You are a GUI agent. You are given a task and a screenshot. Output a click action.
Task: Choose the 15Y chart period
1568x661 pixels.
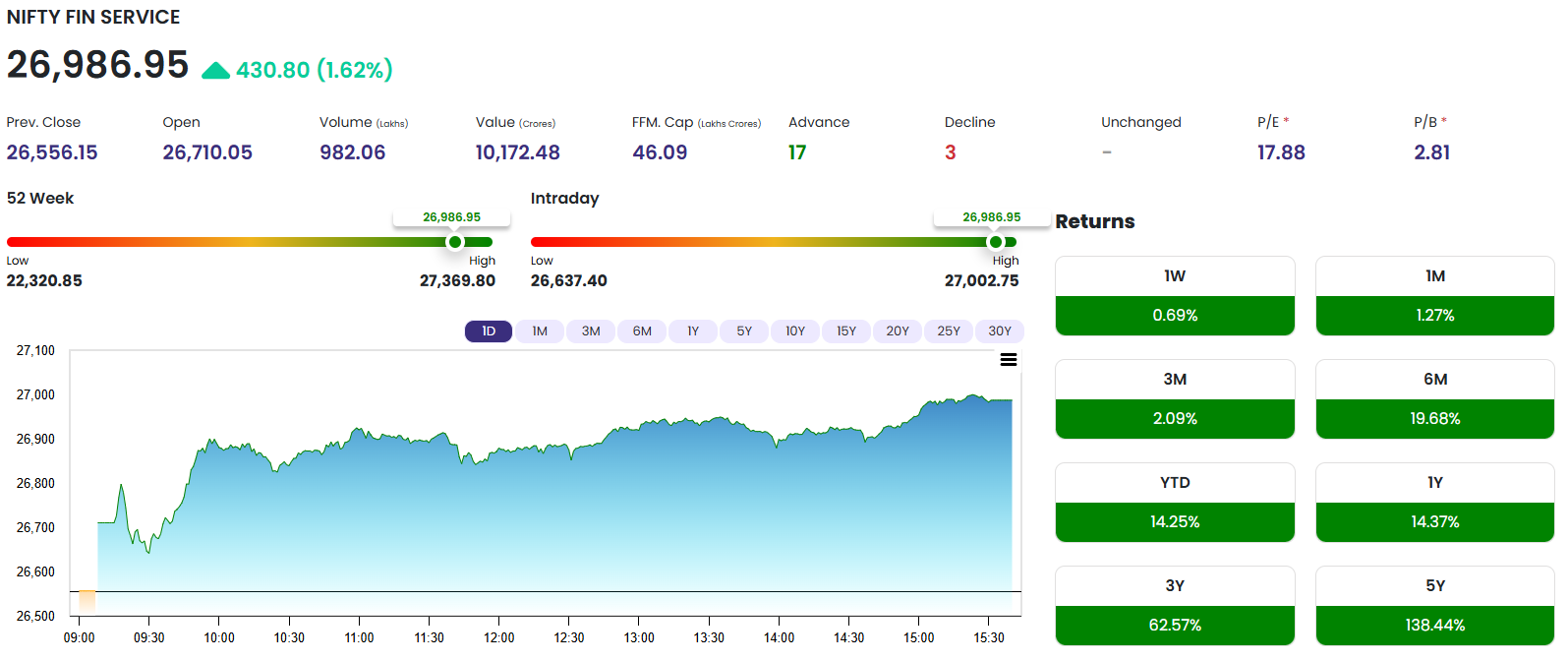tap(846, 331)
